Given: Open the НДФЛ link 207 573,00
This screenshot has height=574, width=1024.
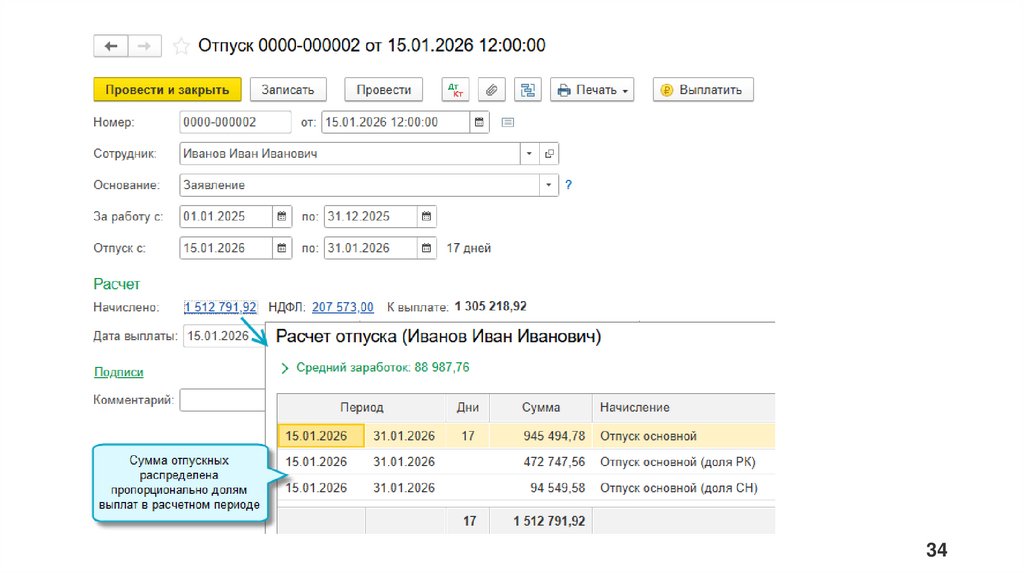Looking at the screenshot, I should 343,307.
